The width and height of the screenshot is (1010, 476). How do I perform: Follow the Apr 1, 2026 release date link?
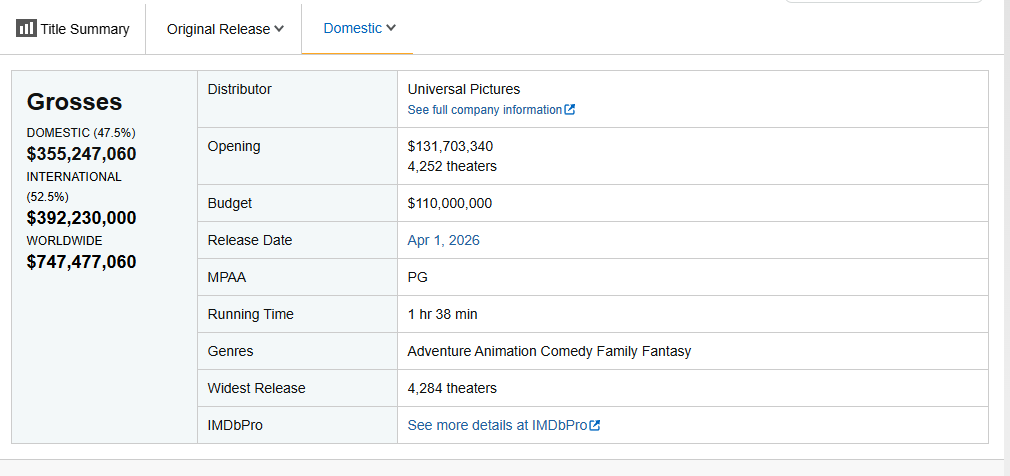[x=443, y=240]
